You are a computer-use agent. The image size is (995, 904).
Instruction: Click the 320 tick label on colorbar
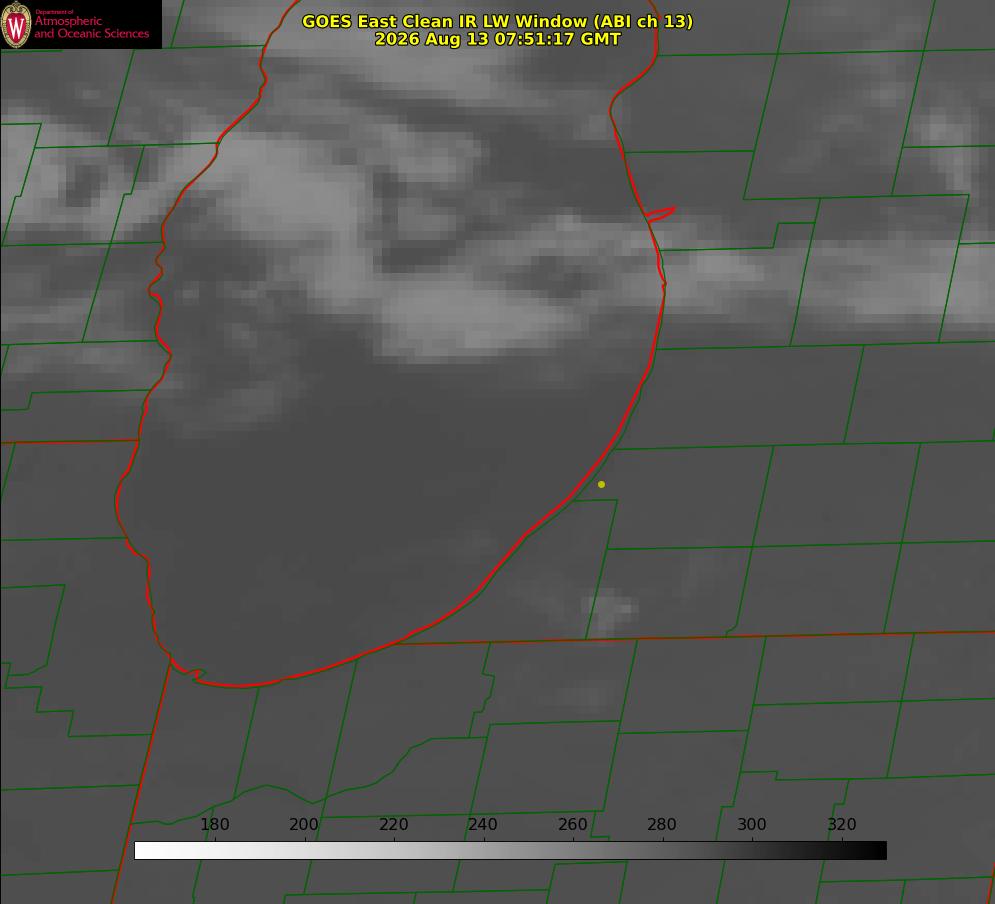click(x=842, y=824)
